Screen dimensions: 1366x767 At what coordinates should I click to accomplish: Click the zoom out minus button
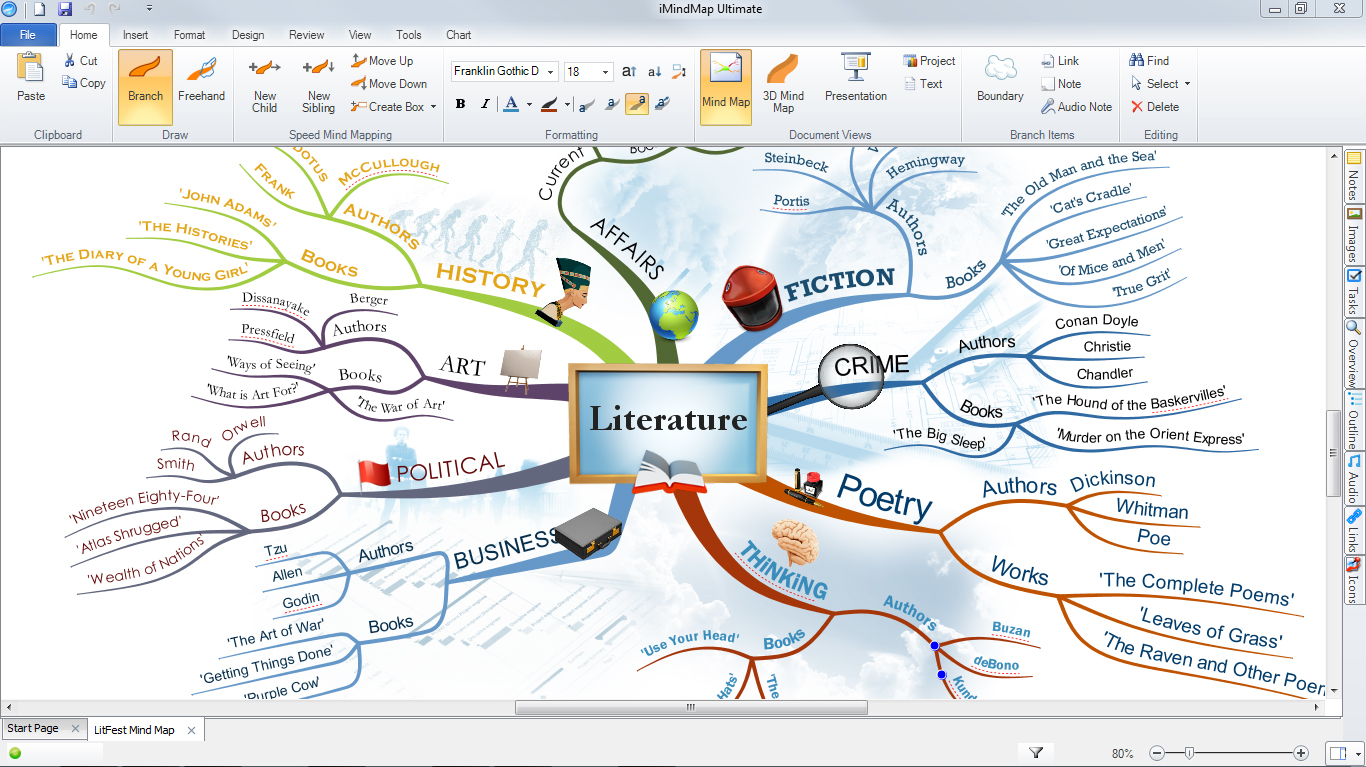pyautogui.click(x=1157, y=753)
